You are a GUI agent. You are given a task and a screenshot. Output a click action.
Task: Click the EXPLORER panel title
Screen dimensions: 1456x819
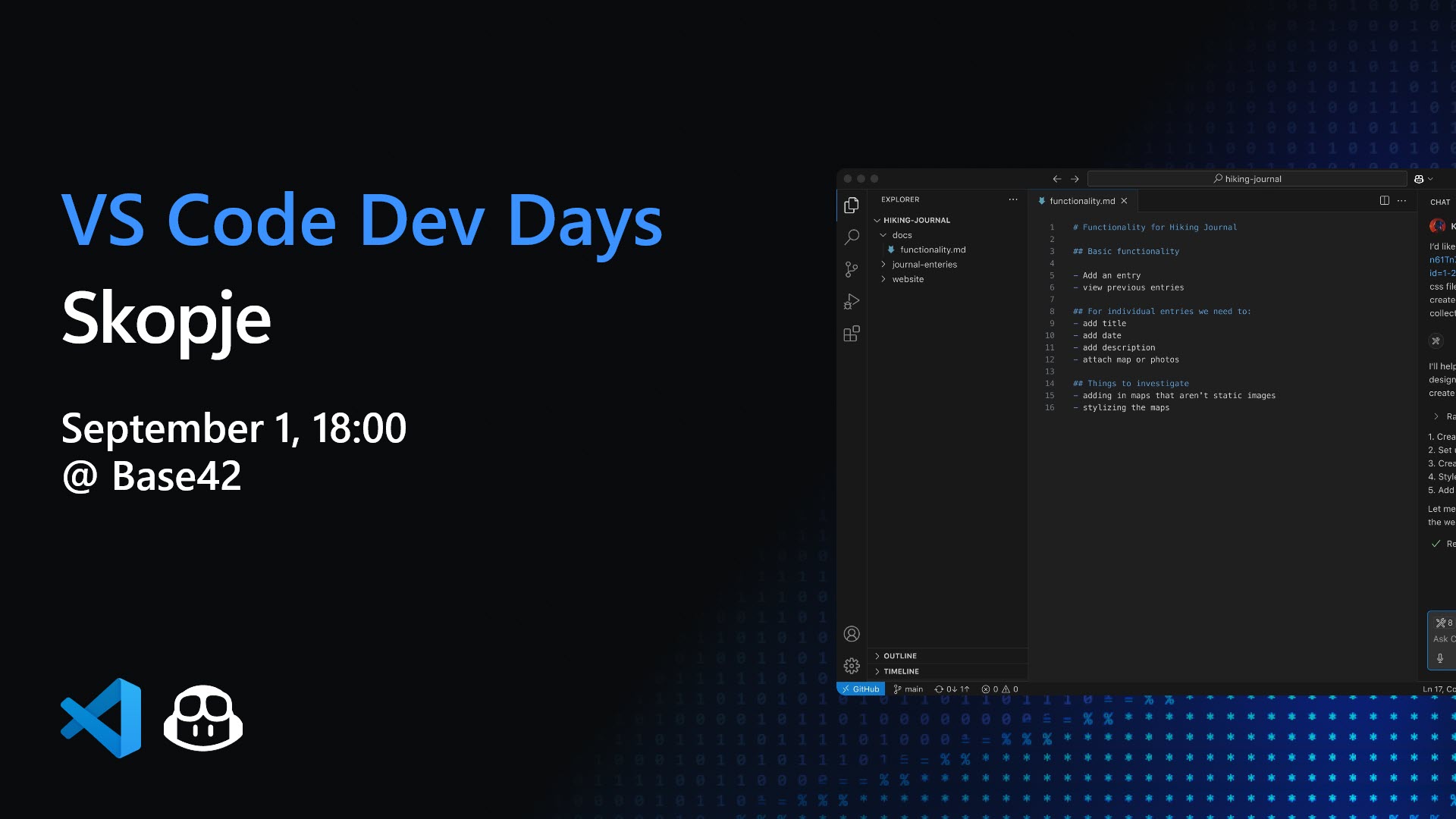[900, 199]
